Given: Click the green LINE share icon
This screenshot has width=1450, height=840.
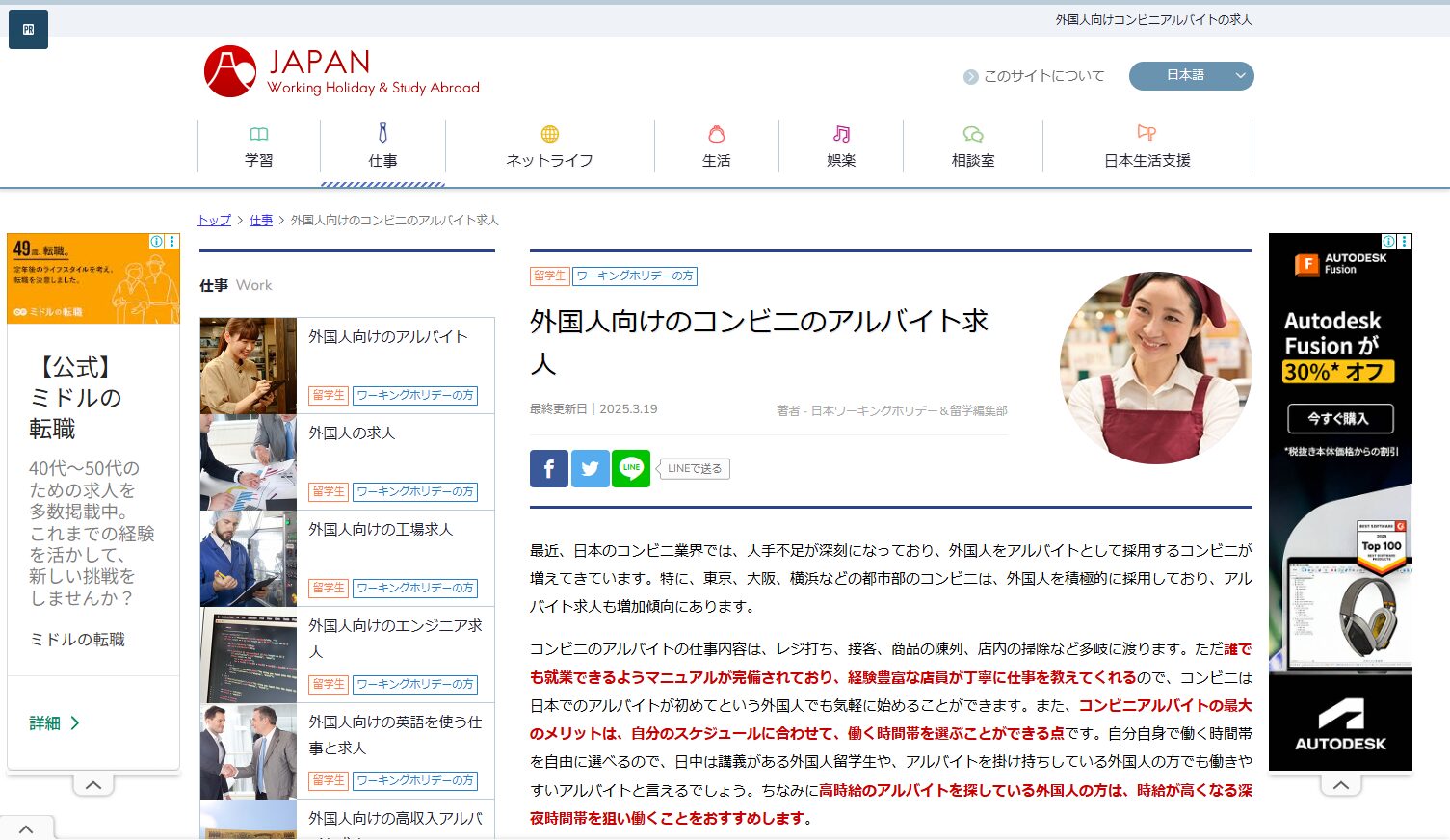Looking at the screenshot, I should [x=631, y=468].
